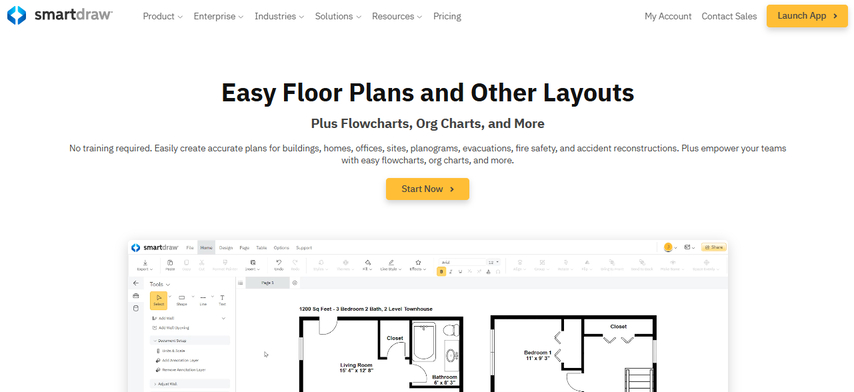Select the Home tab in app preview
The image size is (854, 392).
[206, 248]
